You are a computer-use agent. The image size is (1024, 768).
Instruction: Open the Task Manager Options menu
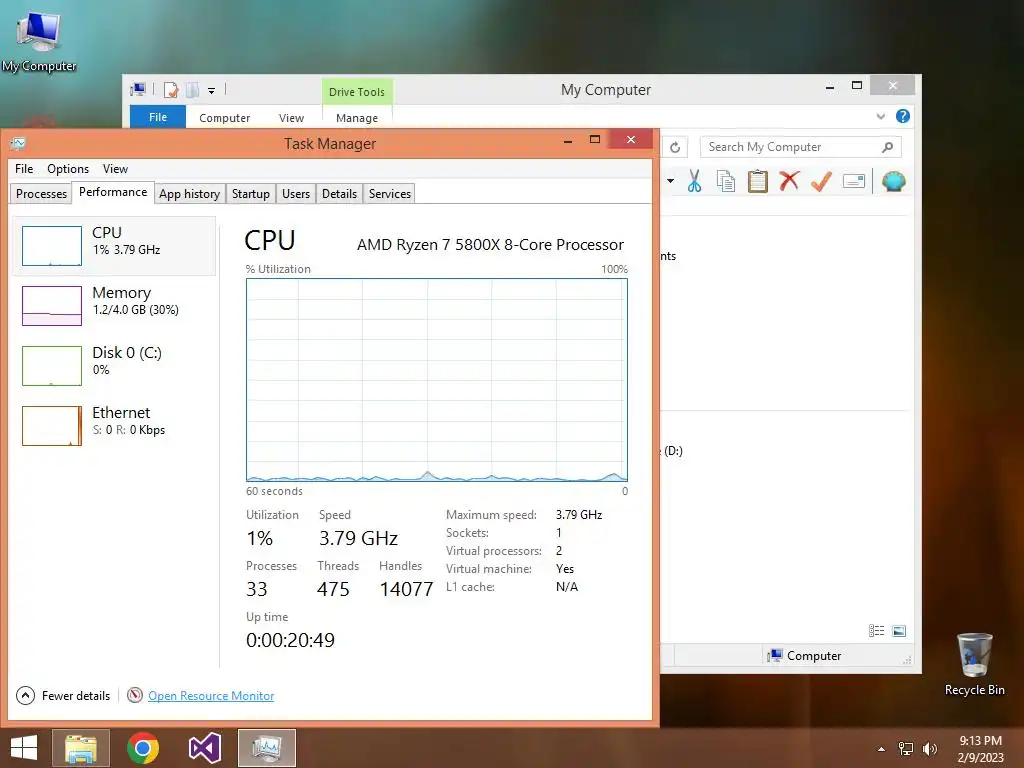pos(68,168)
